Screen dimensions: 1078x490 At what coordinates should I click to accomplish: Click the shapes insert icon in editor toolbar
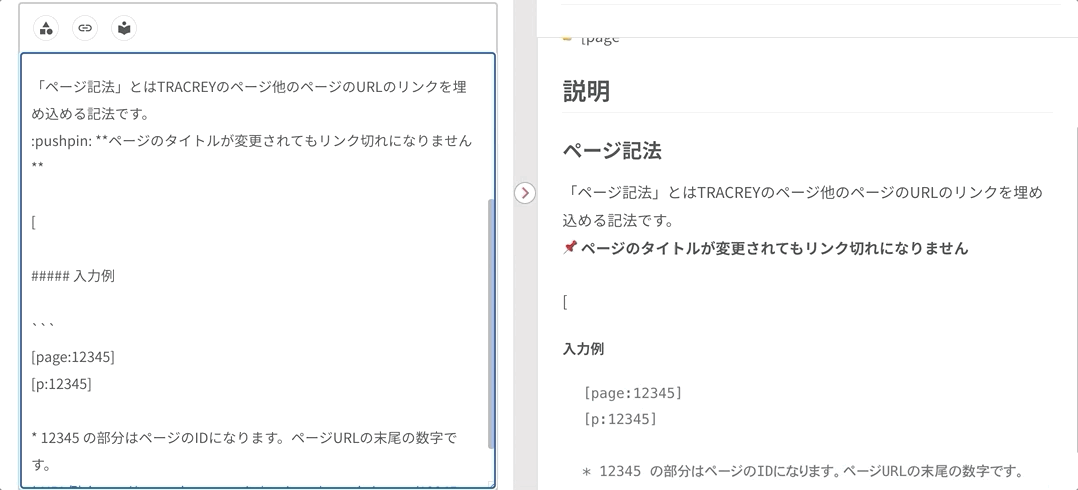pos(46,28)
